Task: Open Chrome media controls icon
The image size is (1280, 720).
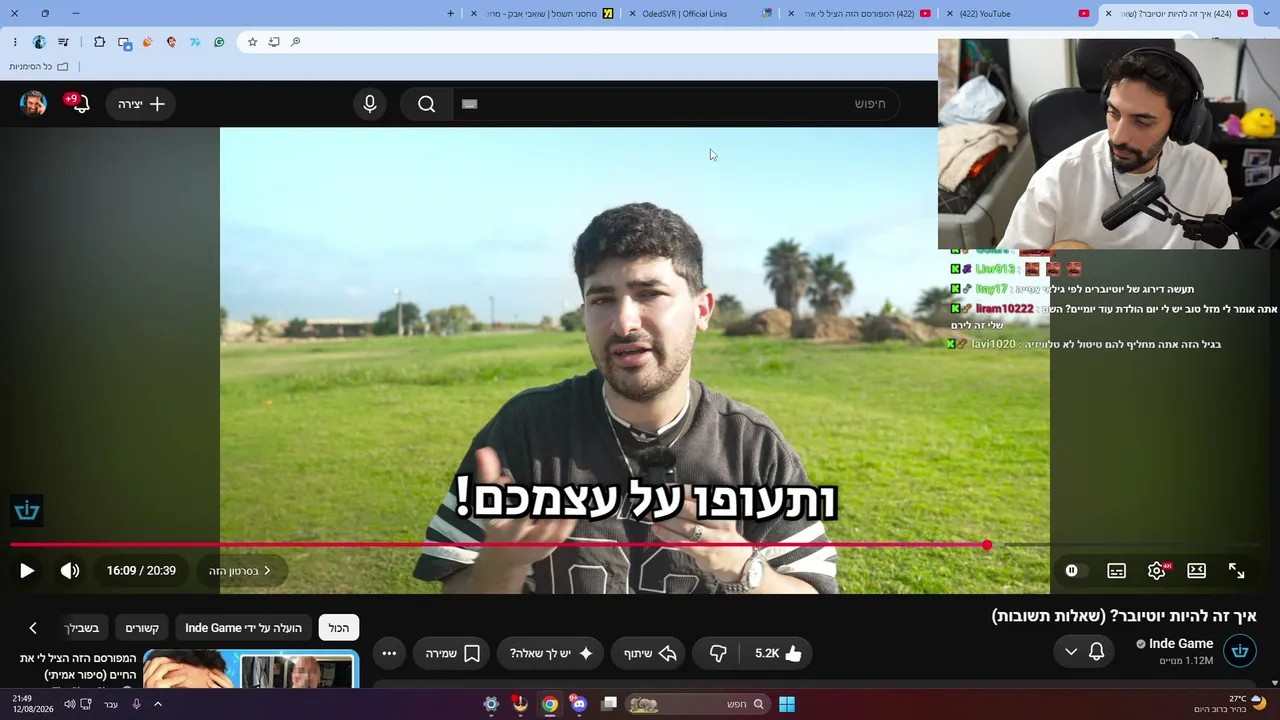Action: pyautogui.click(x=64, y=42)
